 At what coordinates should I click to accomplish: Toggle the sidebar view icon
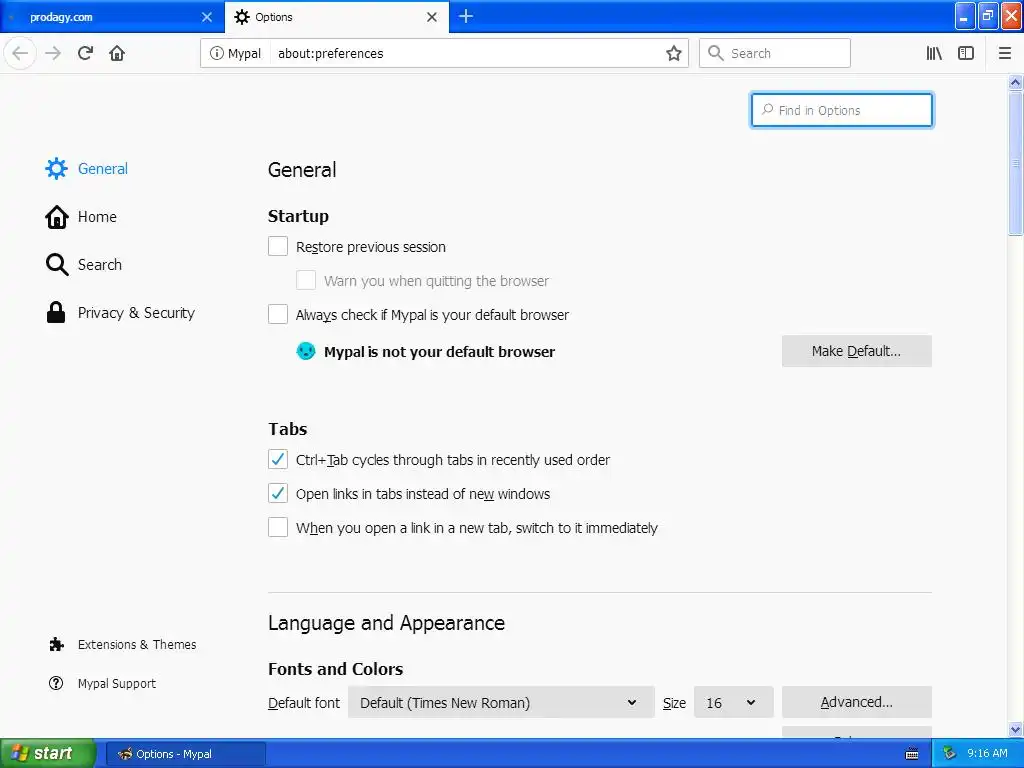(966, 54)
